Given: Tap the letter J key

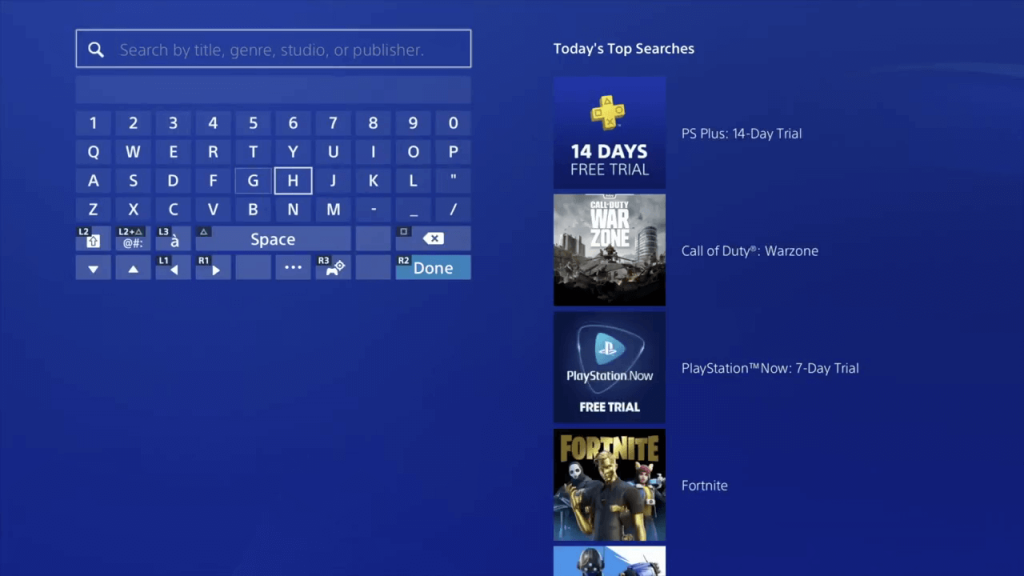Looking at the screenshot, I should click(333, 181).
